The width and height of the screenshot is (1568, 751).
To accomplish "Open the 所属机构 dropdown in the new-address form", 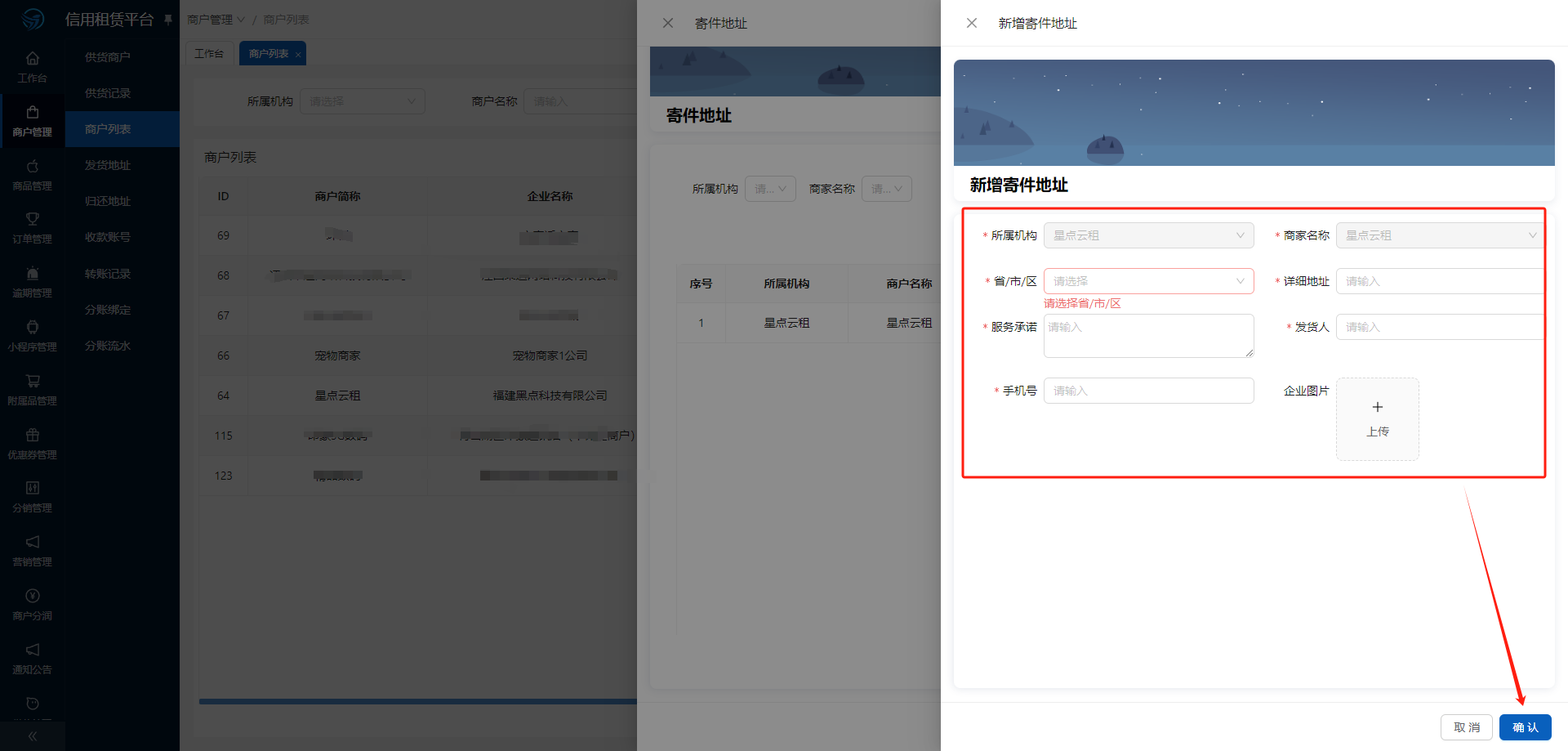I will click(x=1148, y=235).
